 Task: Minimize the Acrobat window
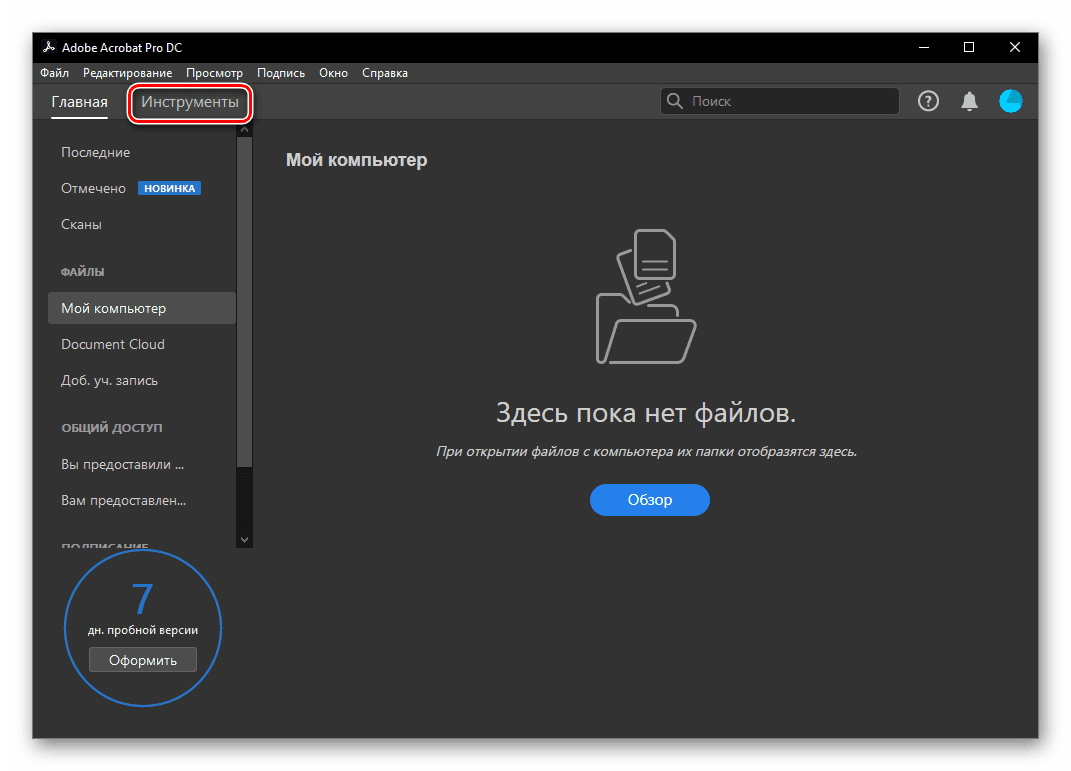[x=924, y=47]
